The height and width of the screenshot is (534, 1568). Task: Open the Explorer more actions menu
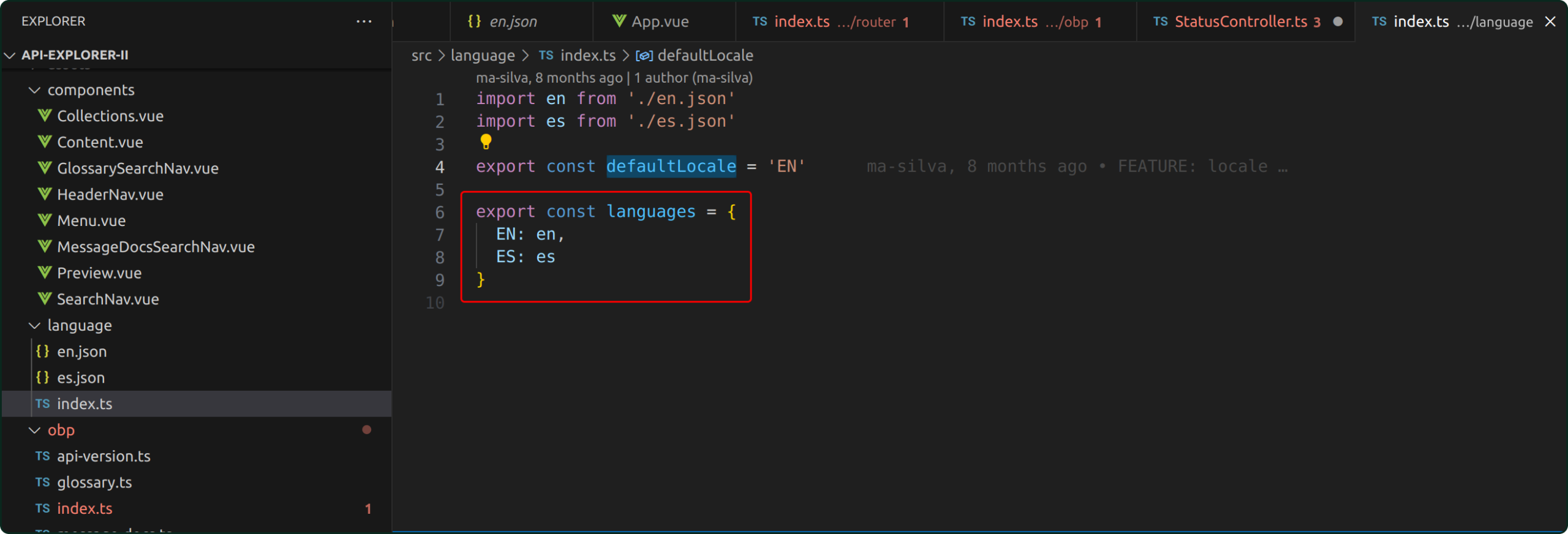(x=364, y=21)
